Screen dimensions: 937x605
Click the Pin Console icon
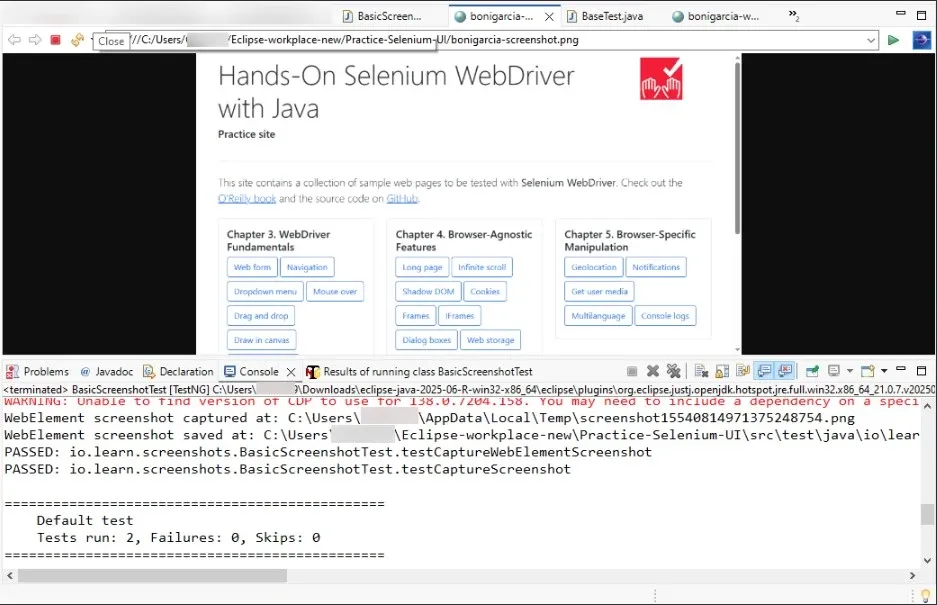pyautogui.click(x=812, y=371)
